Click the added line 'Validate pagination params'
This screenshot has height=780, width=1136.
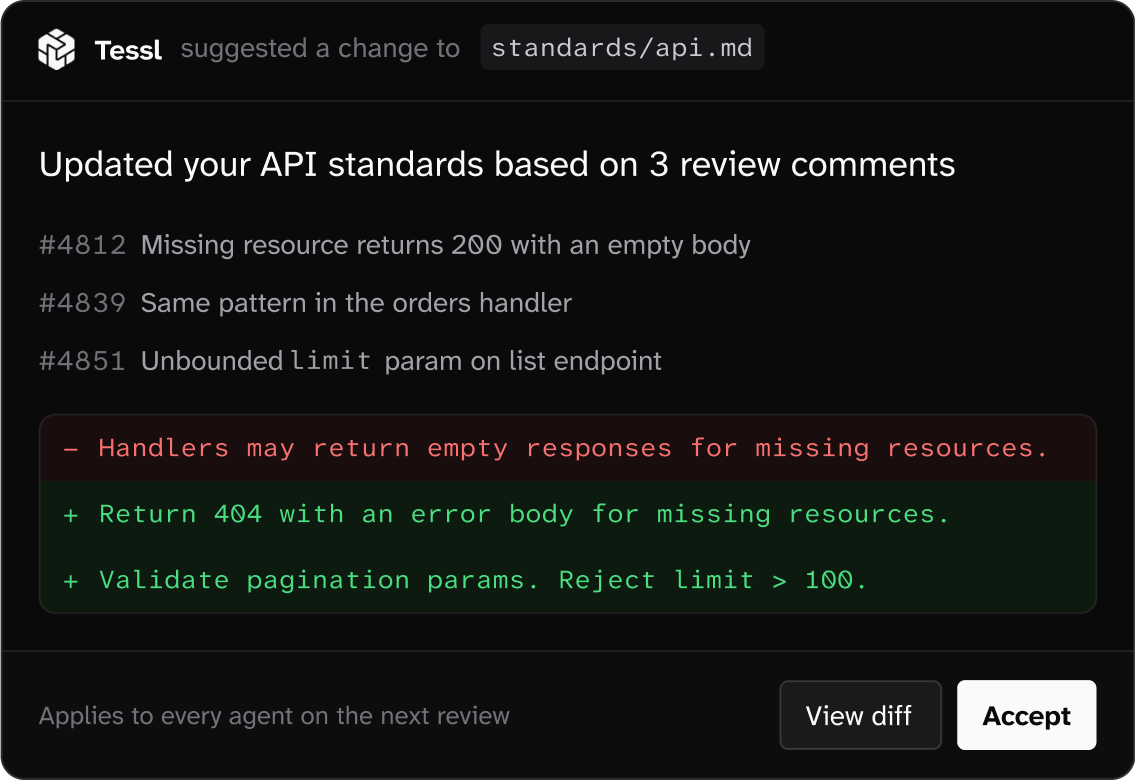pos(568,580)
